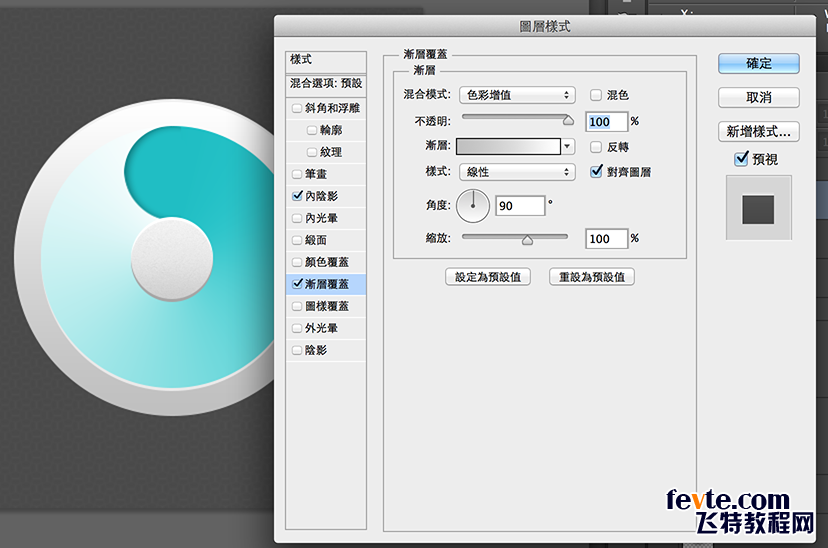Enable the 紋理 texture checkbox
This screenshot has width=828, height=548.
312,153
